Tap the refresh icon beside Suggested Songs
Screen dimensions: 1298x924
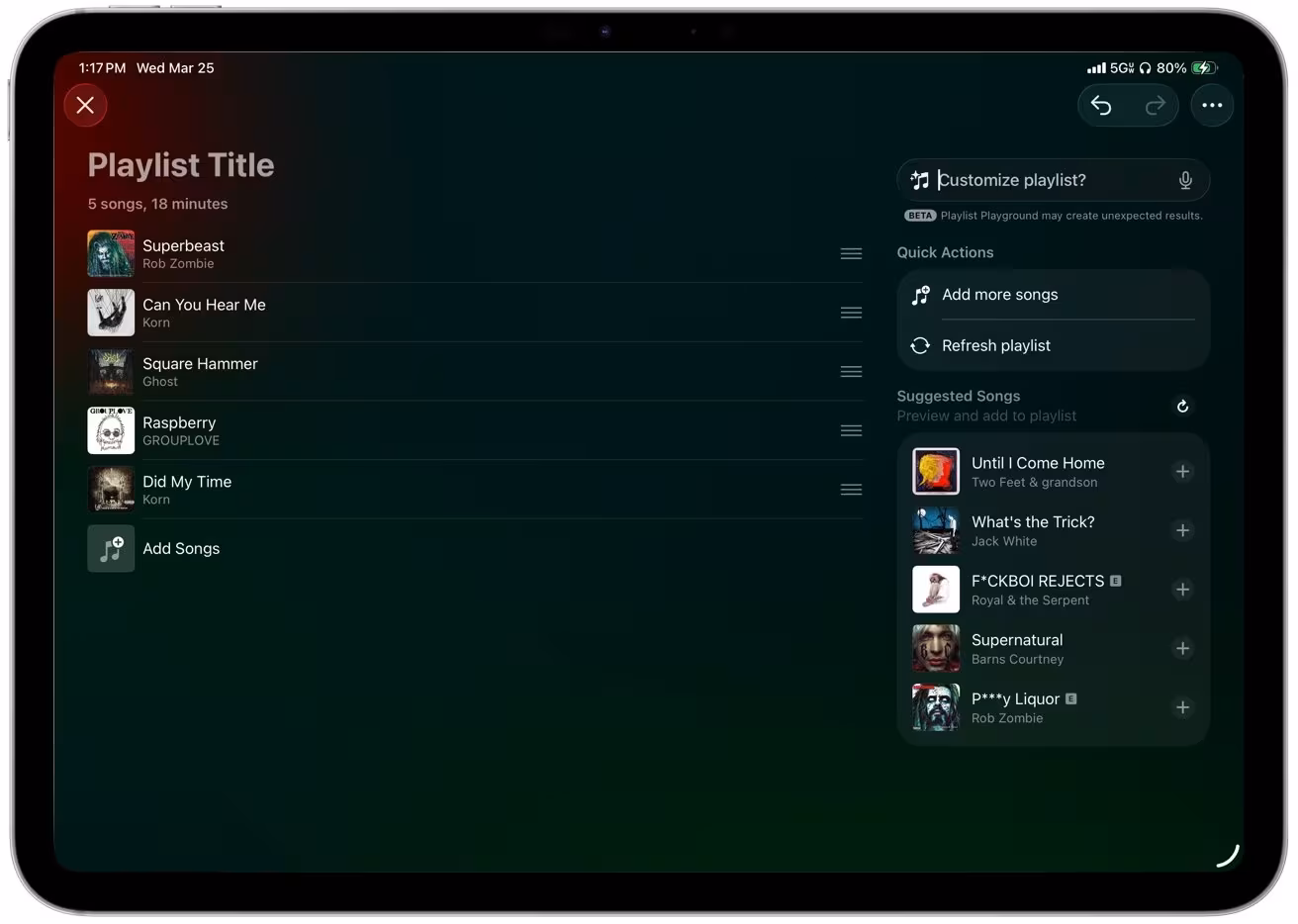(1182, 406)
